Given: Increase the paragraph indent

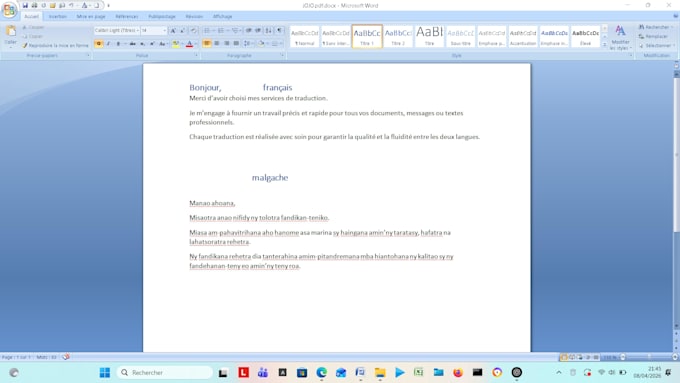Looking at the screenshot, I should click(x=258, y=31).
